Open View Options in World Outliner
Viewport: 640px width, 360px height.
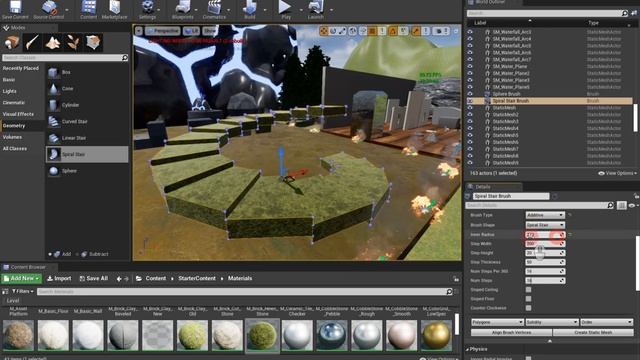click(617, 173)
